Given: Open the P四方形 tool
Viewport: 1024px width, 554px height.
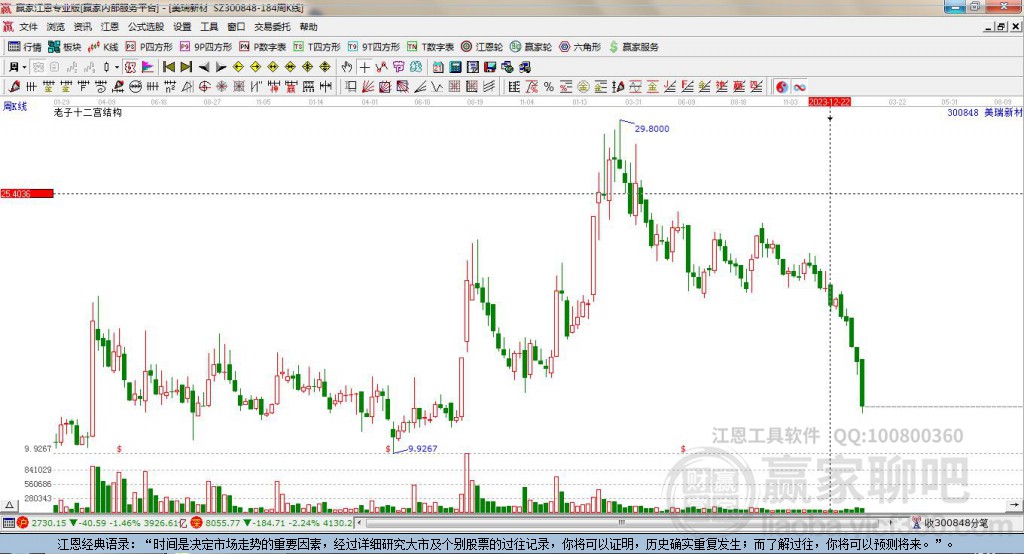Looking at the screenshot, I should pos(149,46).
